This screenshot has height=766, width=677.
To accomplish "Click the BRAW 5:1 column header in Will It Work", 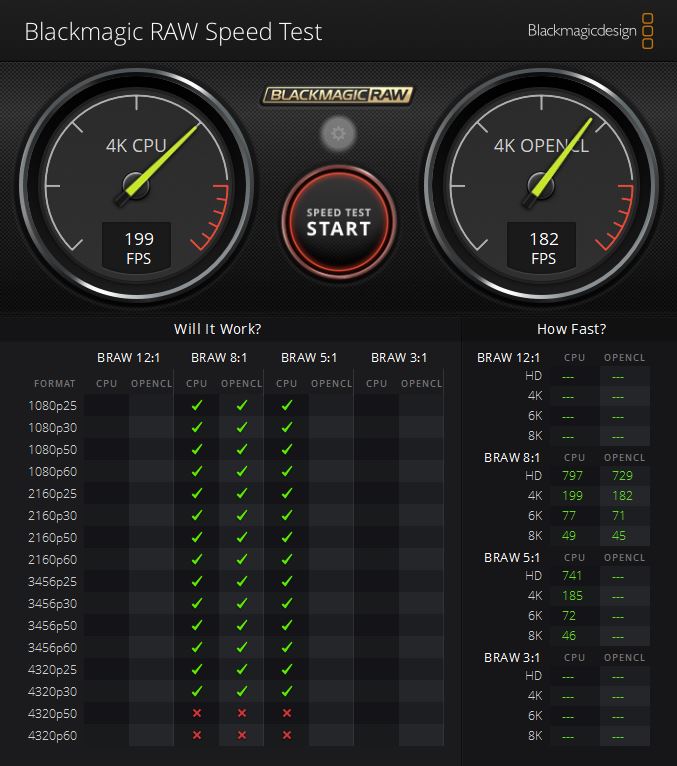I will click(x=309, y=358).
